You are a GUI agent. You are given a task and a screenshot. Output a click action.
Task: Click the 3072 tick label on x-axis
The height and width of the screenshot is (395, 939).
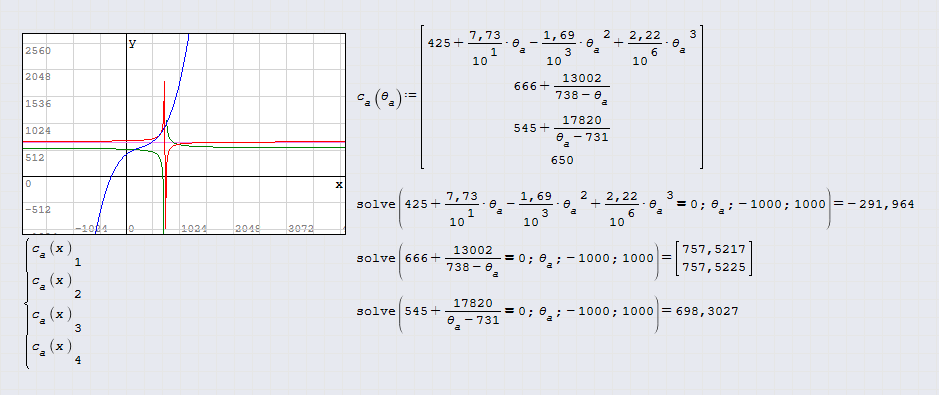[x=300, y=229]
